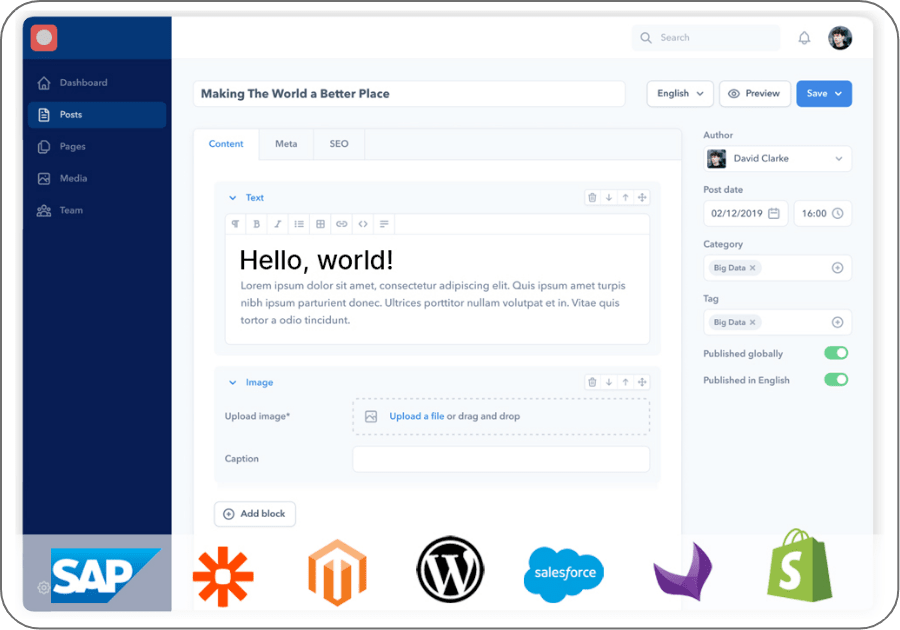Collapse the Text block with its chevron
This screenshot has height=630, width=900.
(234, 197)
